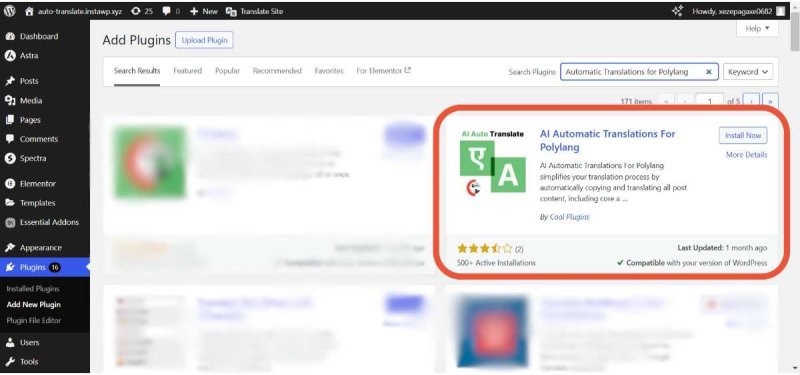Switch to Search Results tab
Image resolution: width=800 pixels, height=375 pixels.
137,71
